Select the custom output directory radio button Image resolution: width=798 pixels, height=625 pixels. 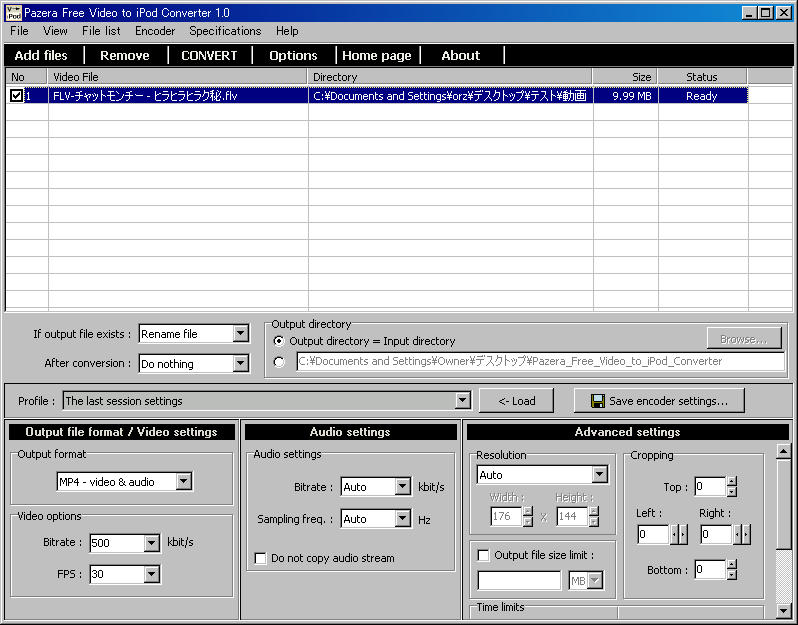tap(278, 362)
